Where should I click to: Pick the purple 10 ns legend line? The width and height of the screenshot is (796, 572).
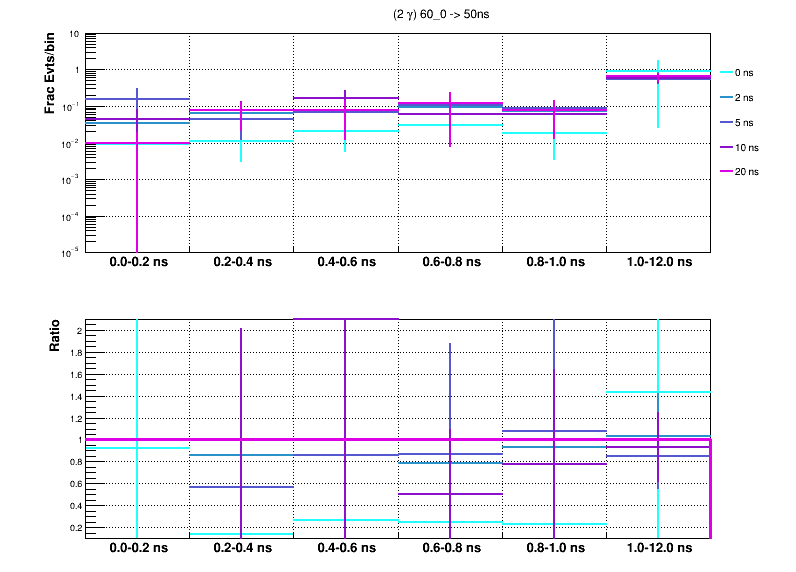point(727,147)
